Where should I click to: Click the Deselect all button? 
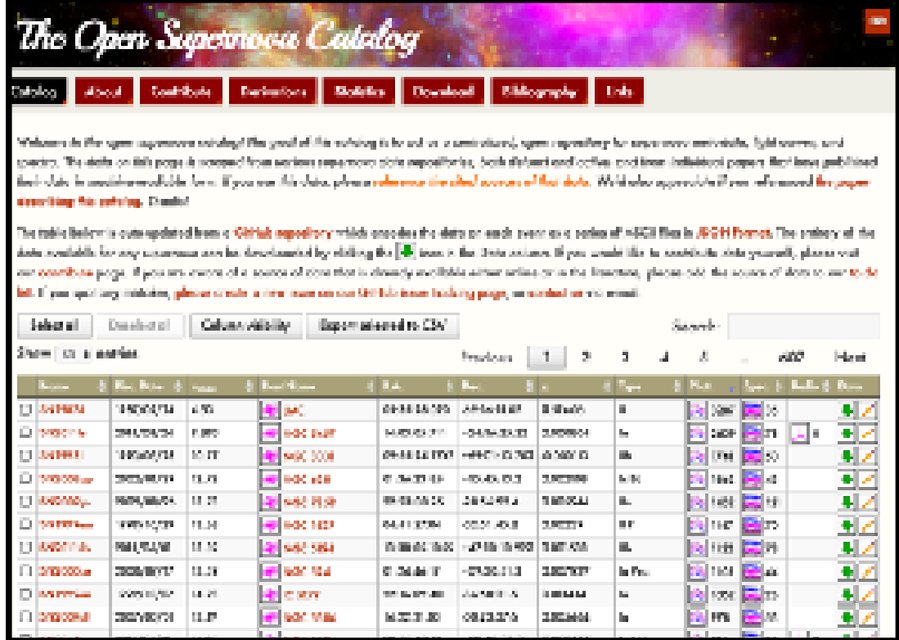(x=140, y=326)
